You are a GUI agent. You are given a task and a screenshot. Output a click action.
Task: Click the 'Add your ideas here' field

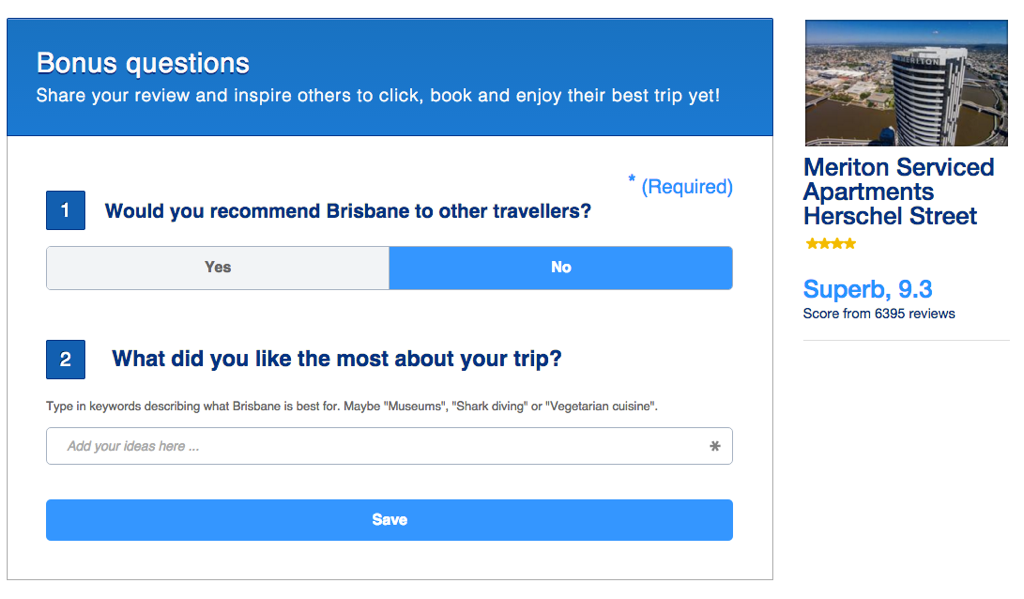coord(389,446)
